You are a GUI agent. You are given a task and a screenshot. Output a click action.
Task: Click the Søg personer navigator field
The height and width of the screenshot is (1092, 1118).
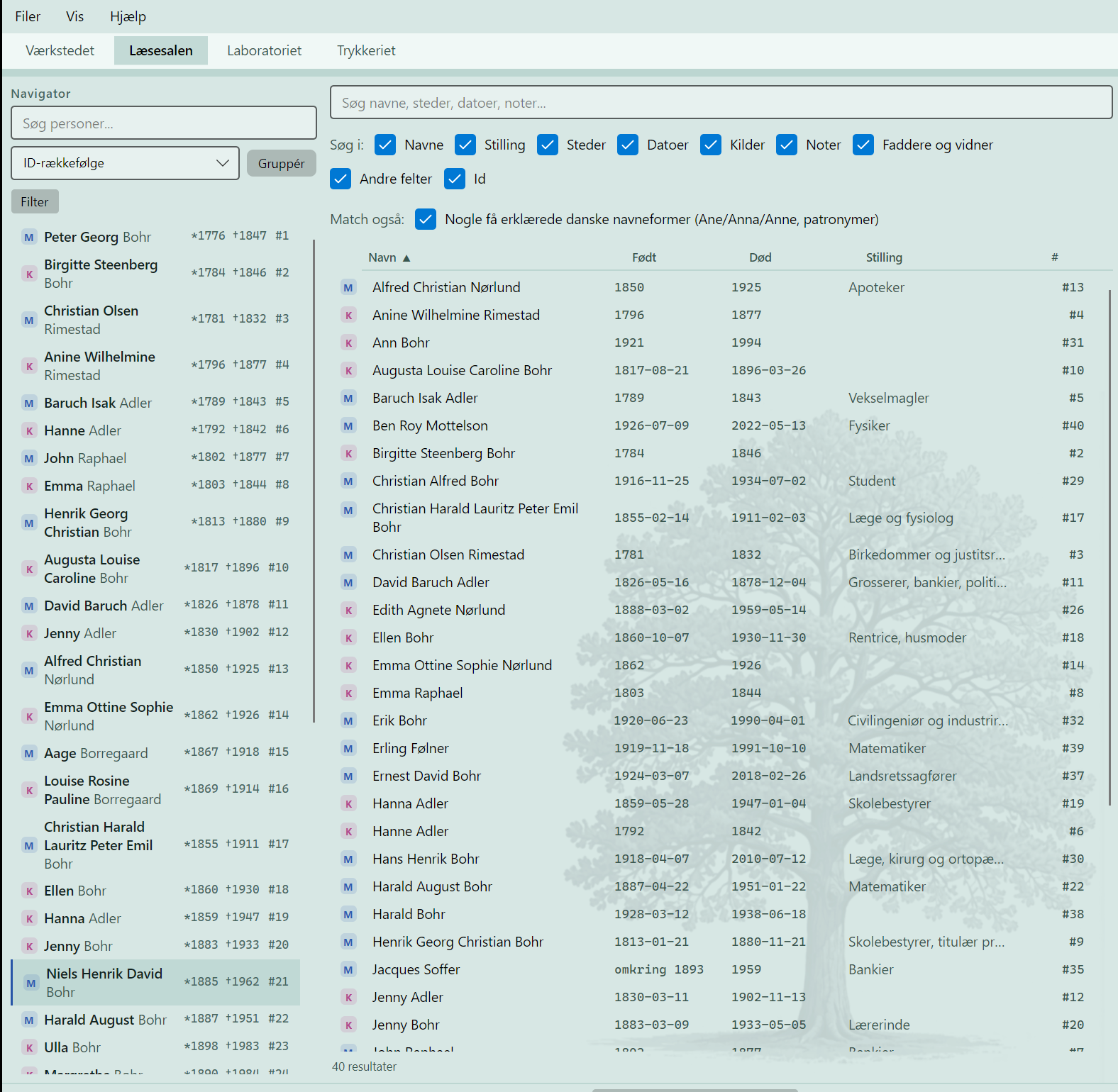click(164, 123)
